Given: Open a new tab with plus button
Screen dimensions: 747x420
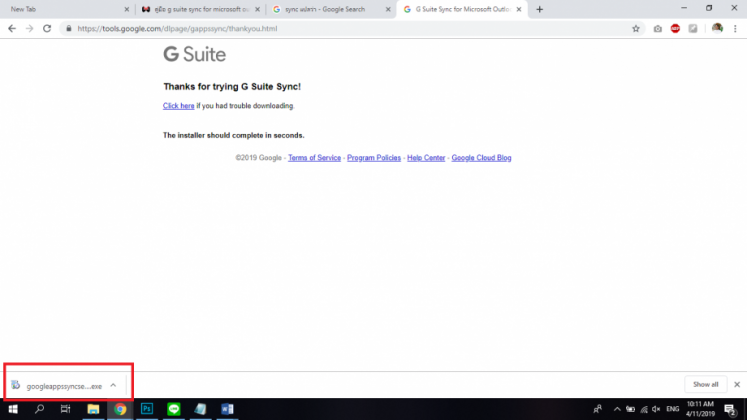Looking at the screenshot, I should pyautogui.click(x=540, y=9).
